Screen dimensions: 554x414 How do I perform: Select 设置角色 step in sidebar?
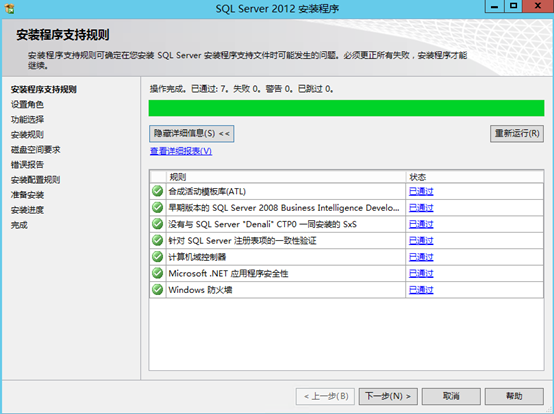[x=27, y=105]
